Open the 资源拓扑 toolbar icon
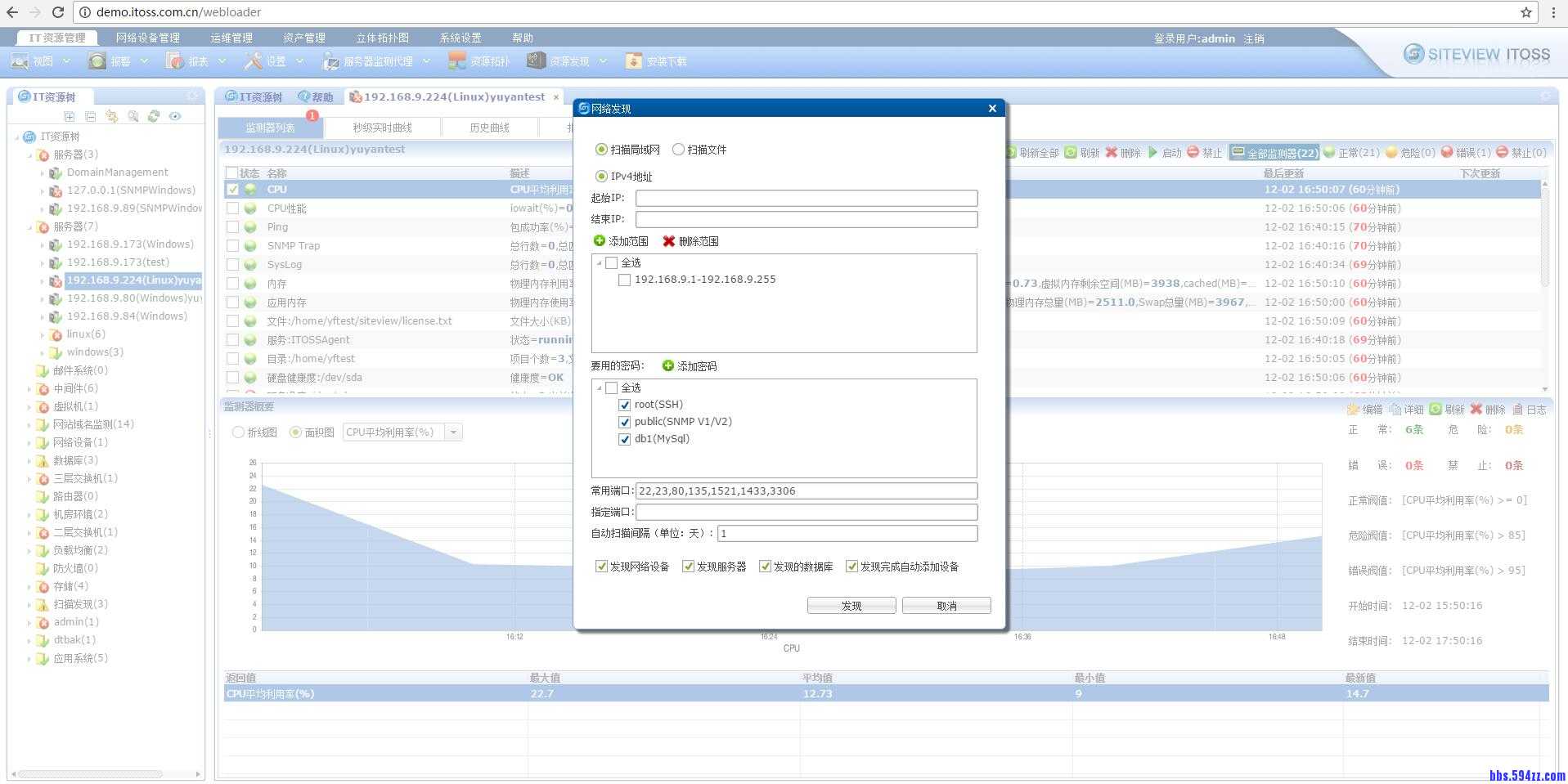The height and width of the screenshot is (784, 1568). [x=478, y=60]
